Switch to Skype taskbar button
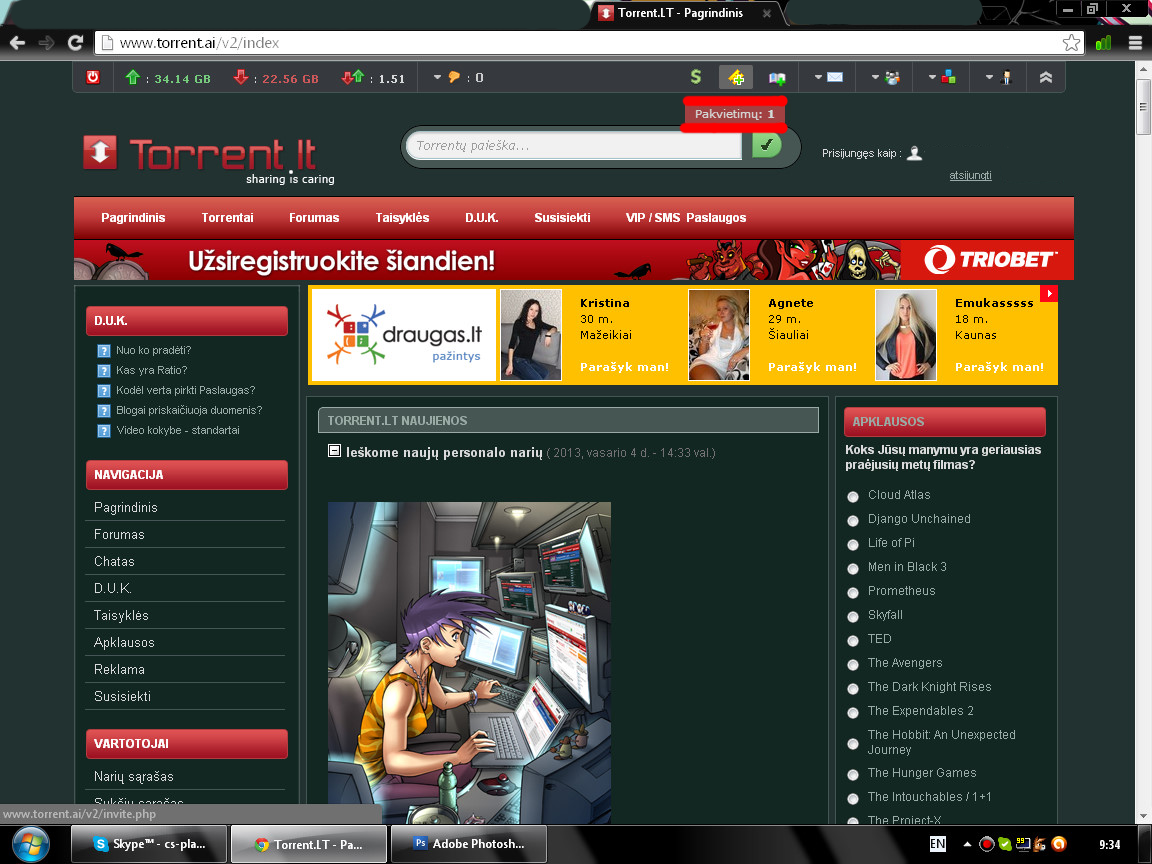The image size is (1152, 864). pos(149,844)
